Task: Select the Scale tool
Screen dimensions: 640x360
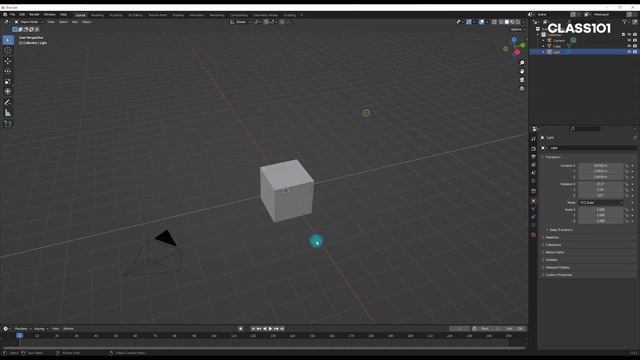Action: click(8, 82)
